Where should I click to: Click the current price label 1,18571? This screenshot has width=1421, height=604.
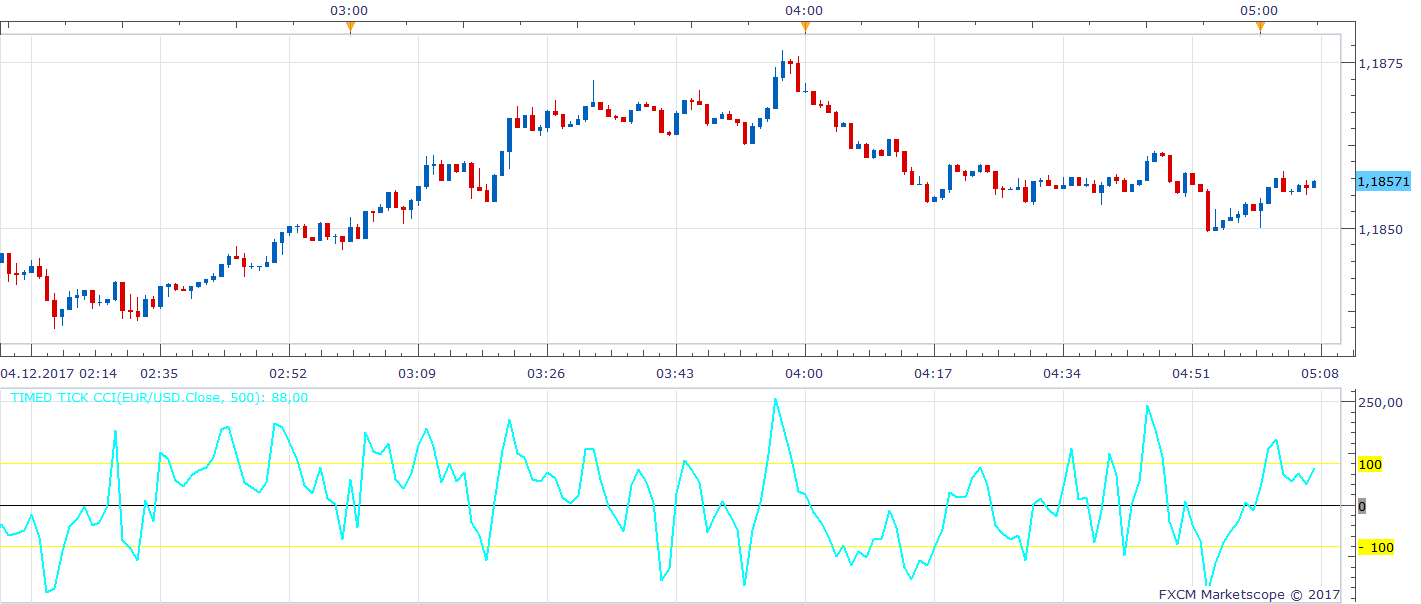(x=1384, y=181)
